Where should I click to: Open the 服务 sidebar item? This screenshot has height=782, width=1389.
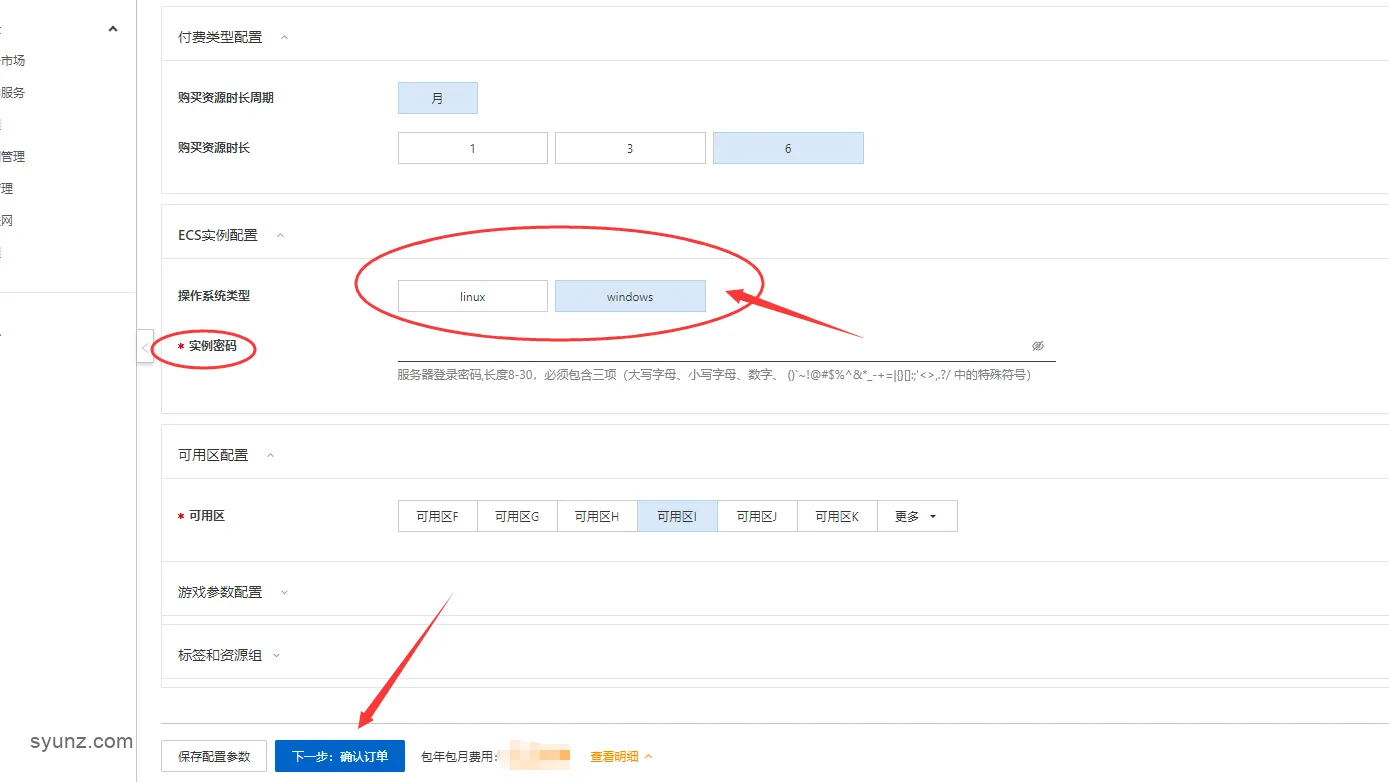click(x=13, y=92)
